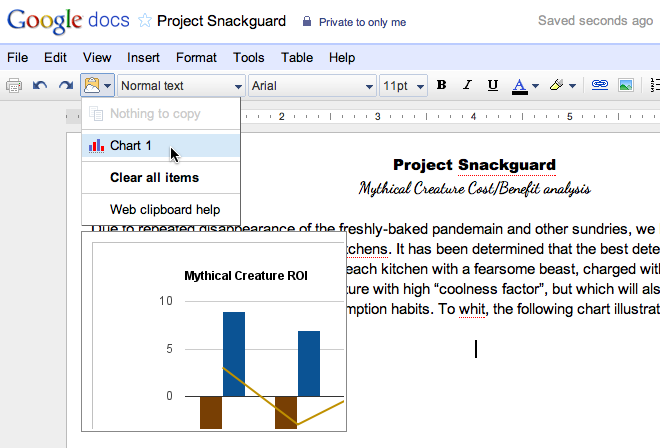Open the Format menu
The image size is (660, 448).
coord(196,57)
